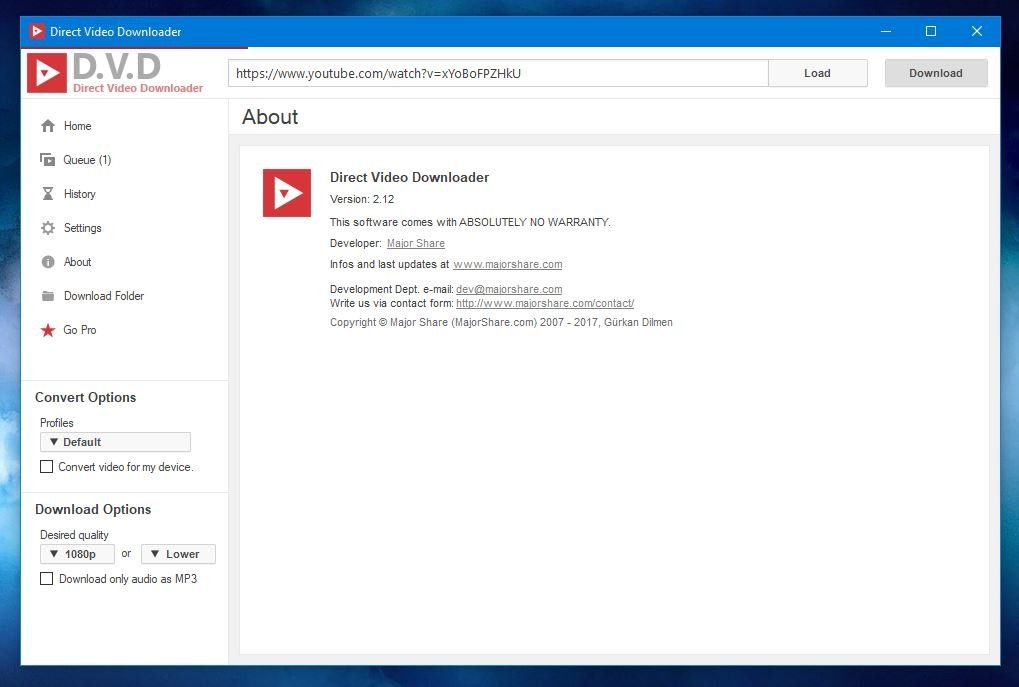Screen dimensions: 1019x687
Task: Click the dev@majorshare.com email link
Action: [509, 289]
